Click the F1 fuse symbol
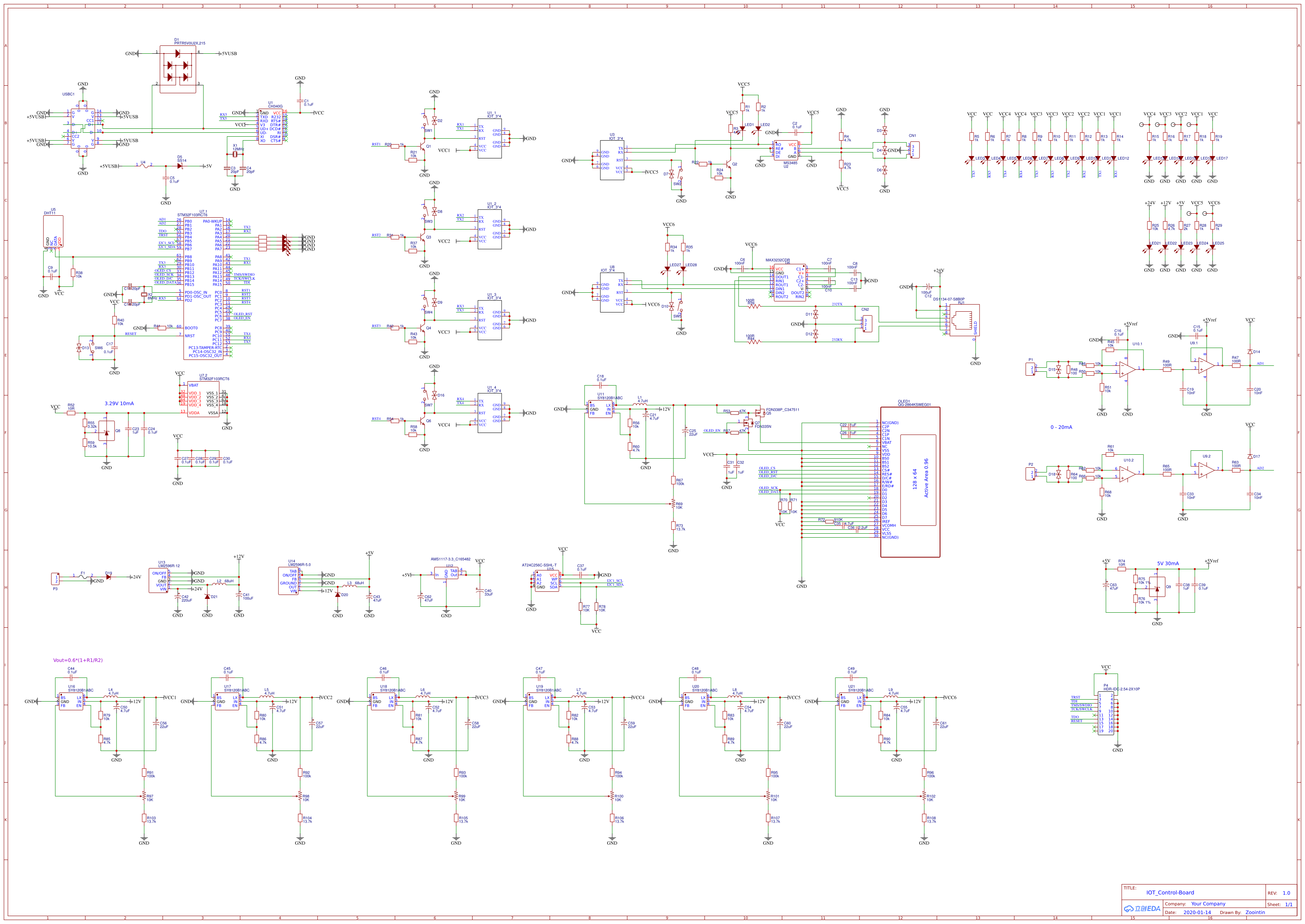 pos(83,577)
